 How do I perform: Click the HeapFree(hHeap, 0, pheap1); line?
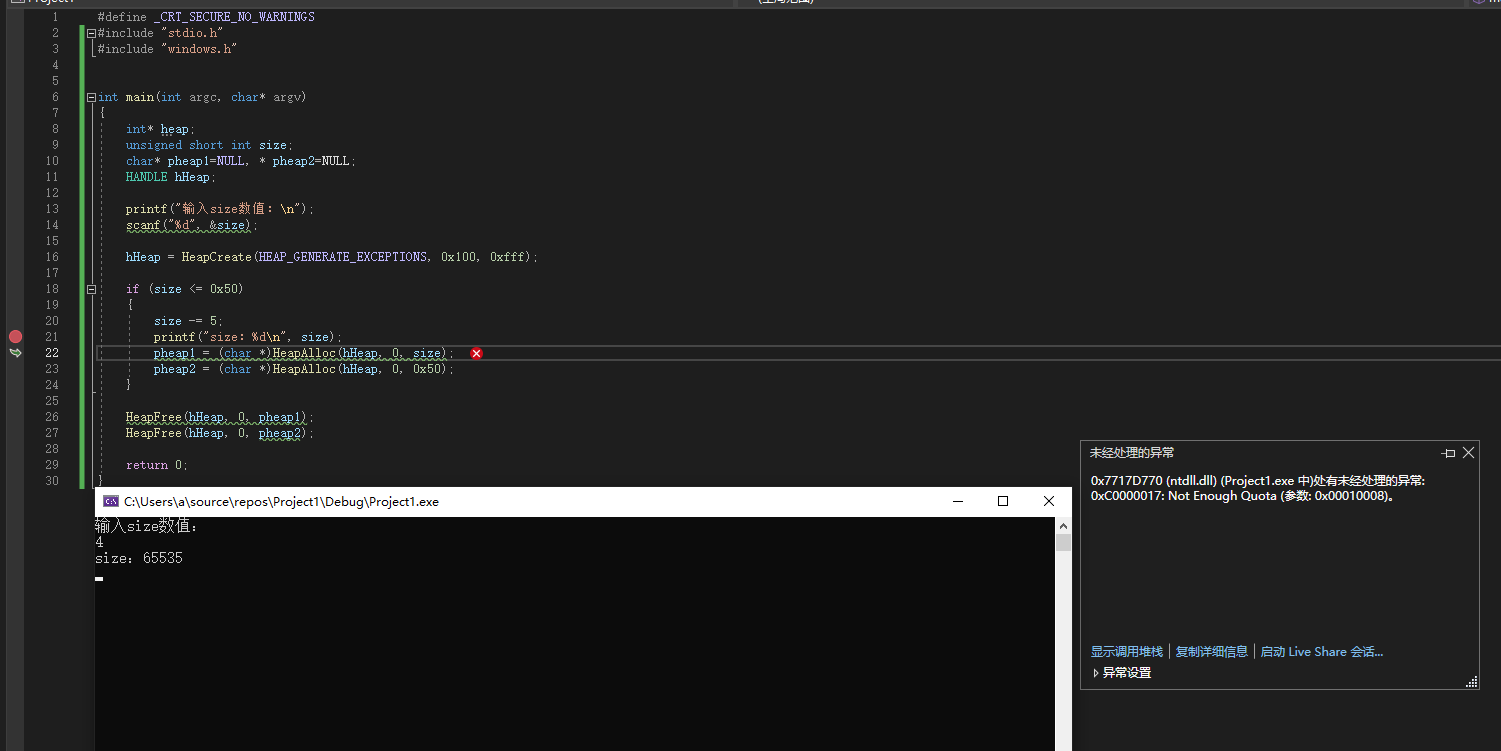pos(220,417)
